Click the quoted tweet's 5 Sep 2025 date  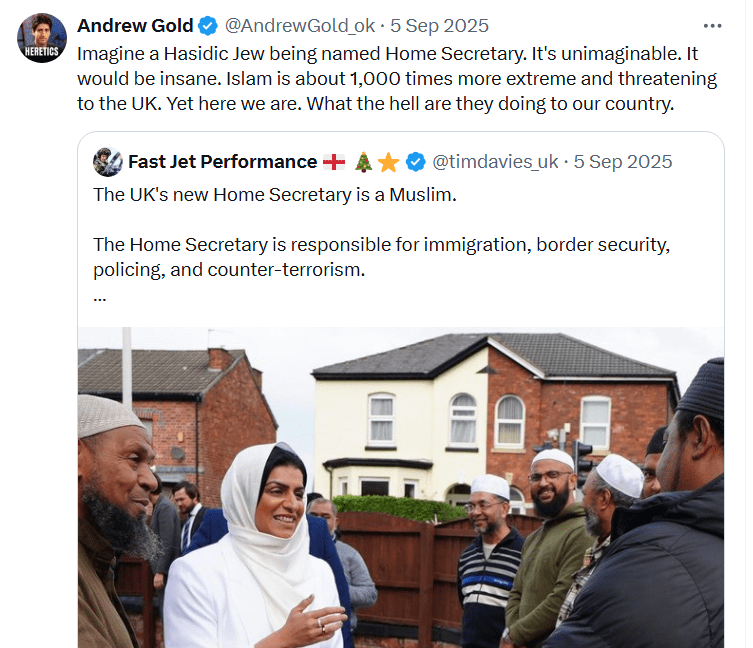coord(623,162)
